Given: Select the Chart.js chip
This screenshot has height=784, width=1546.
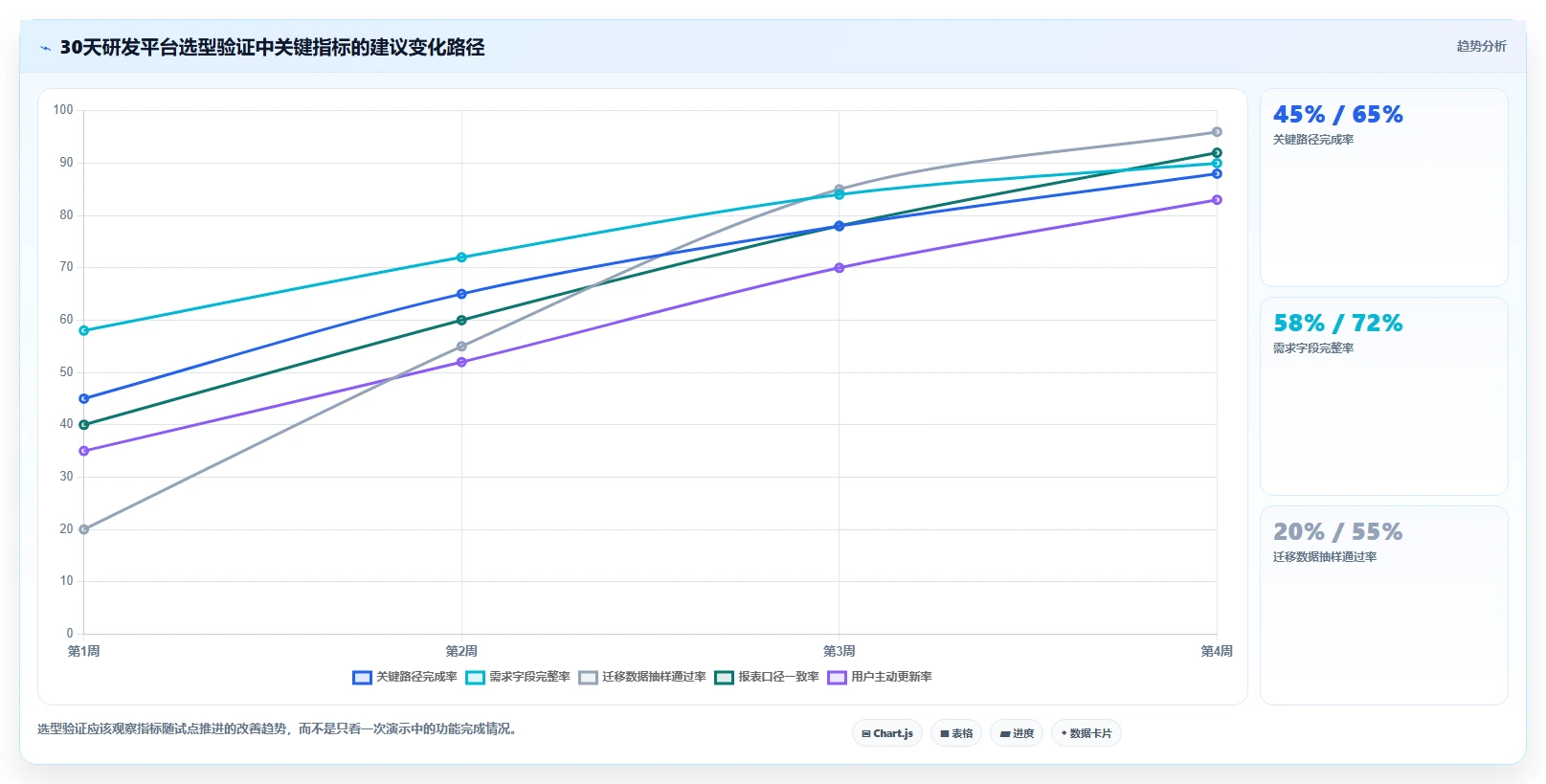Looking at the screenshot, I should tap(887, 733).
